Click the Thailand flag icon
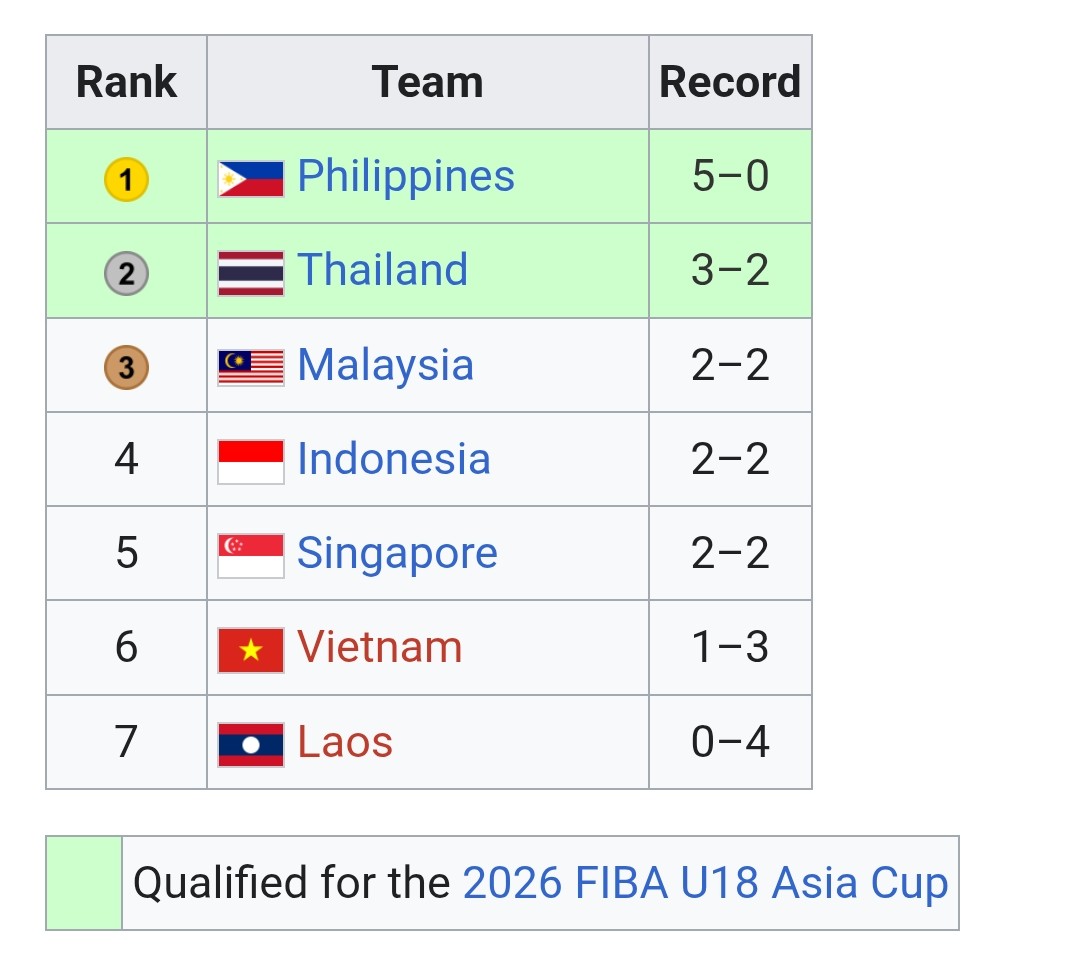The image size is (1080, 955). (251, 273)
